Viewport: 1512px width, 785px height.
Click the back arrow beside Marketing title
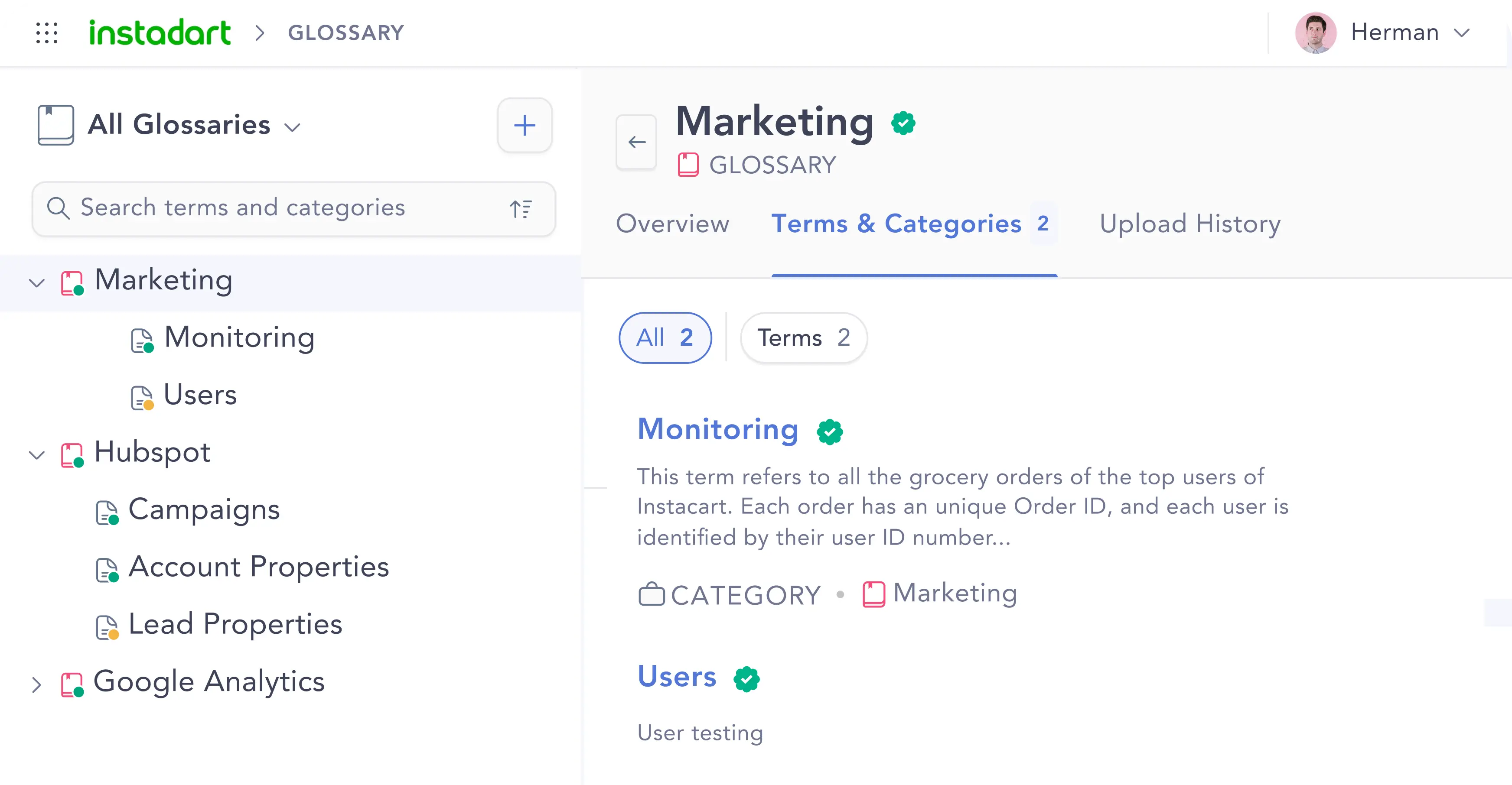click(x=636, y=142)
